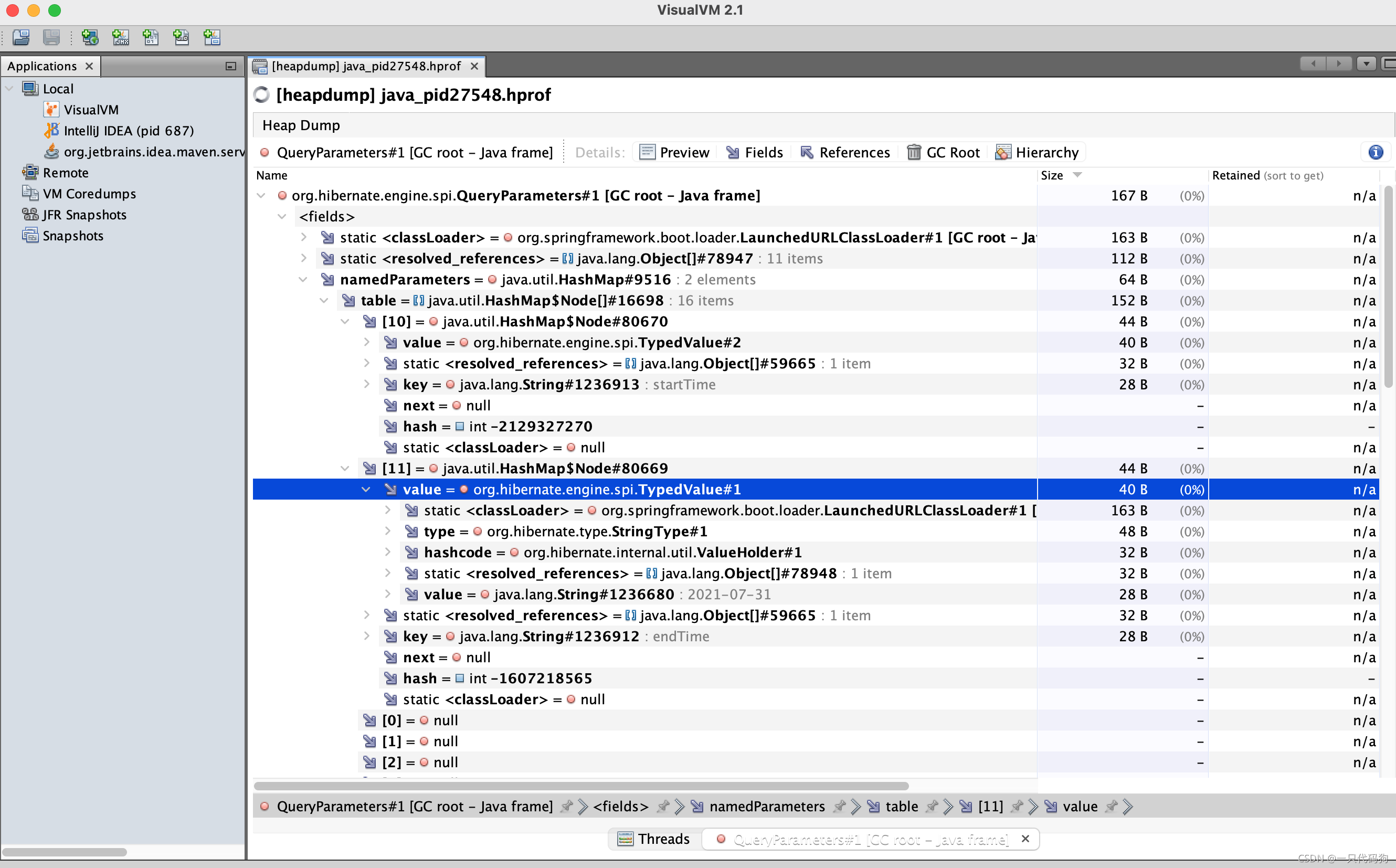
Task: Click the Add JFR Snapshot toolbar icon
Action: pos(182,38)
